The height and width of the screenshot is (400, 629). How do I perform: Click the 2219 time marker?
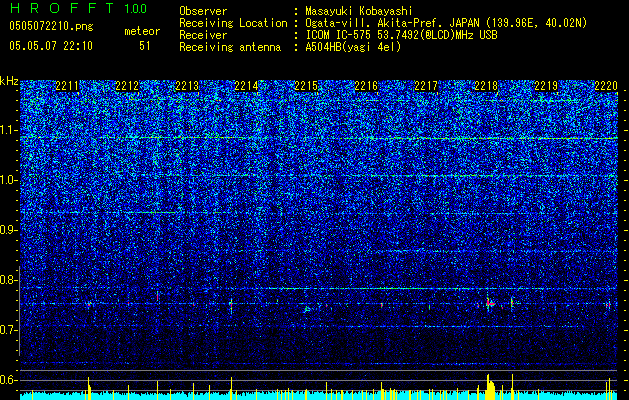tap(546, 86)
